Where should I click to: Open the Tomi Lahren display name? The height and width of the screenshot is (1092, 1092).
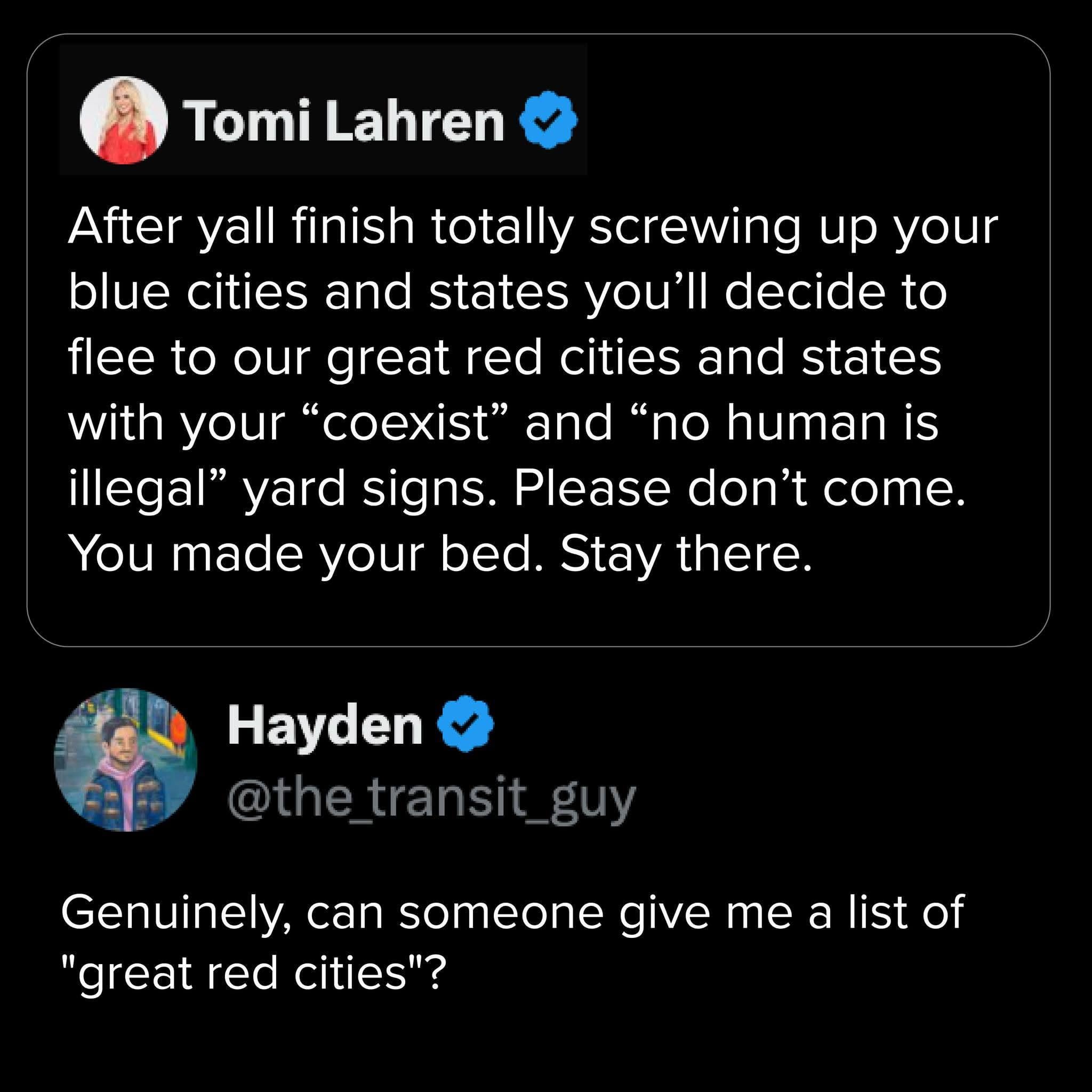click(345, 122)
